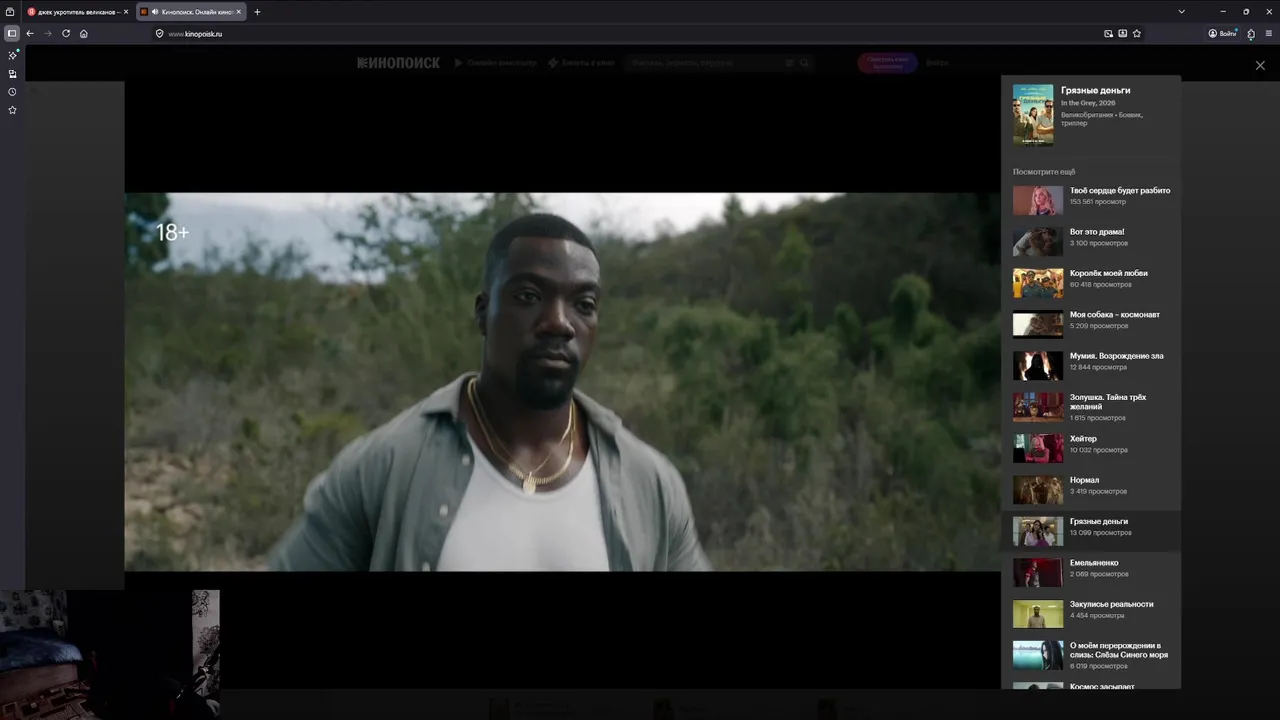Open tab overview icon at top left
1280x720 pixels.
10,11
